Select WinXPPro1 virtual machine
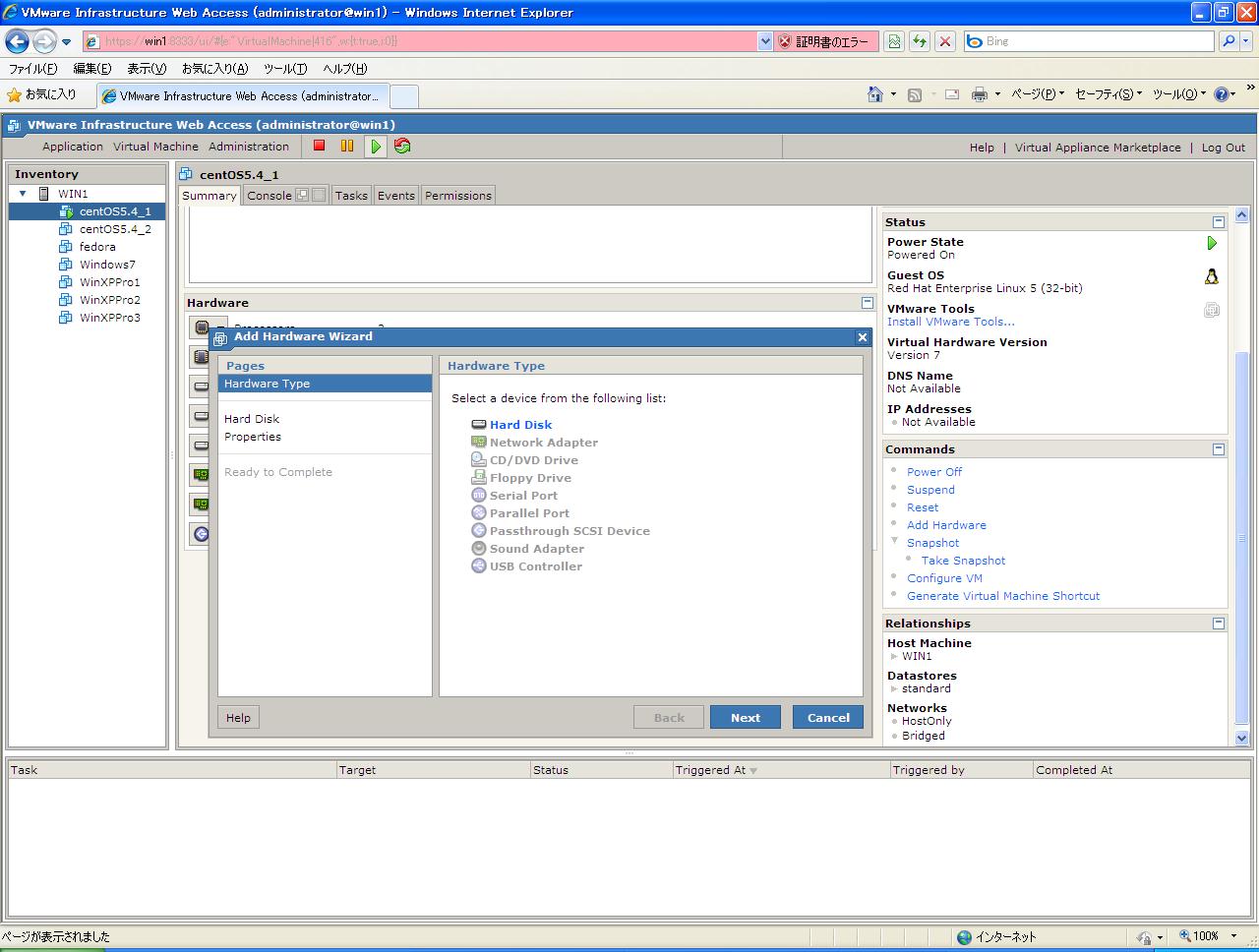 tap(109, 282)
